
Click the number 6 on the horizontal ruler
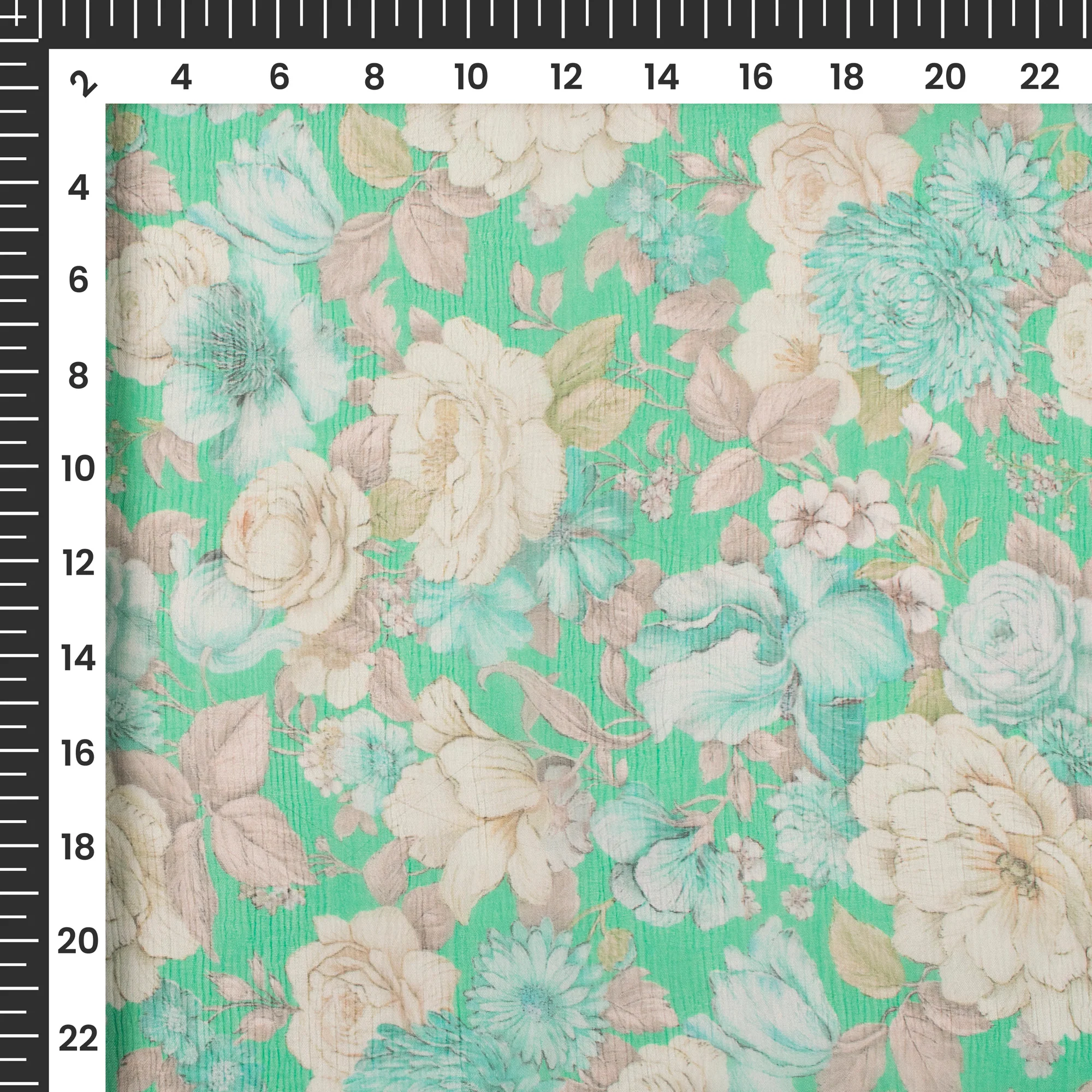click(x=279, y=77)
